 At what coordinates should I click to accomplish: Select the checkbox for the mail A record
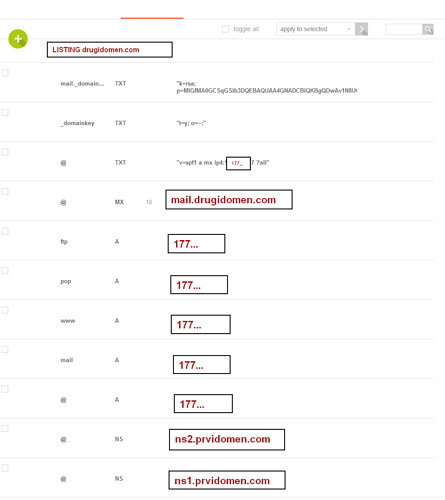click(x=5, y=350)
